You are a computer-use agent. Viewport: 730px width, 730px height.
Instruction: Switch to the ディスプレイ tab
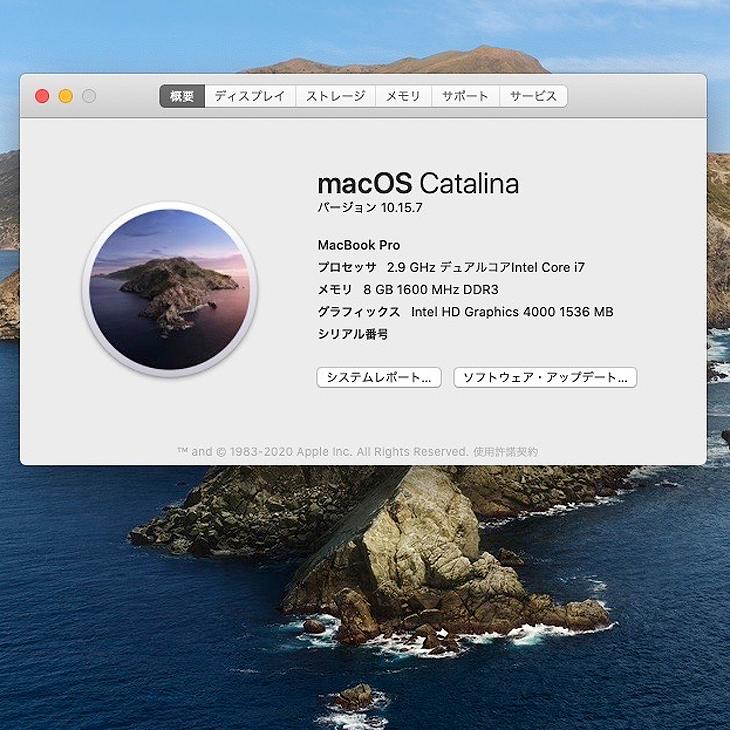point(250,96)
